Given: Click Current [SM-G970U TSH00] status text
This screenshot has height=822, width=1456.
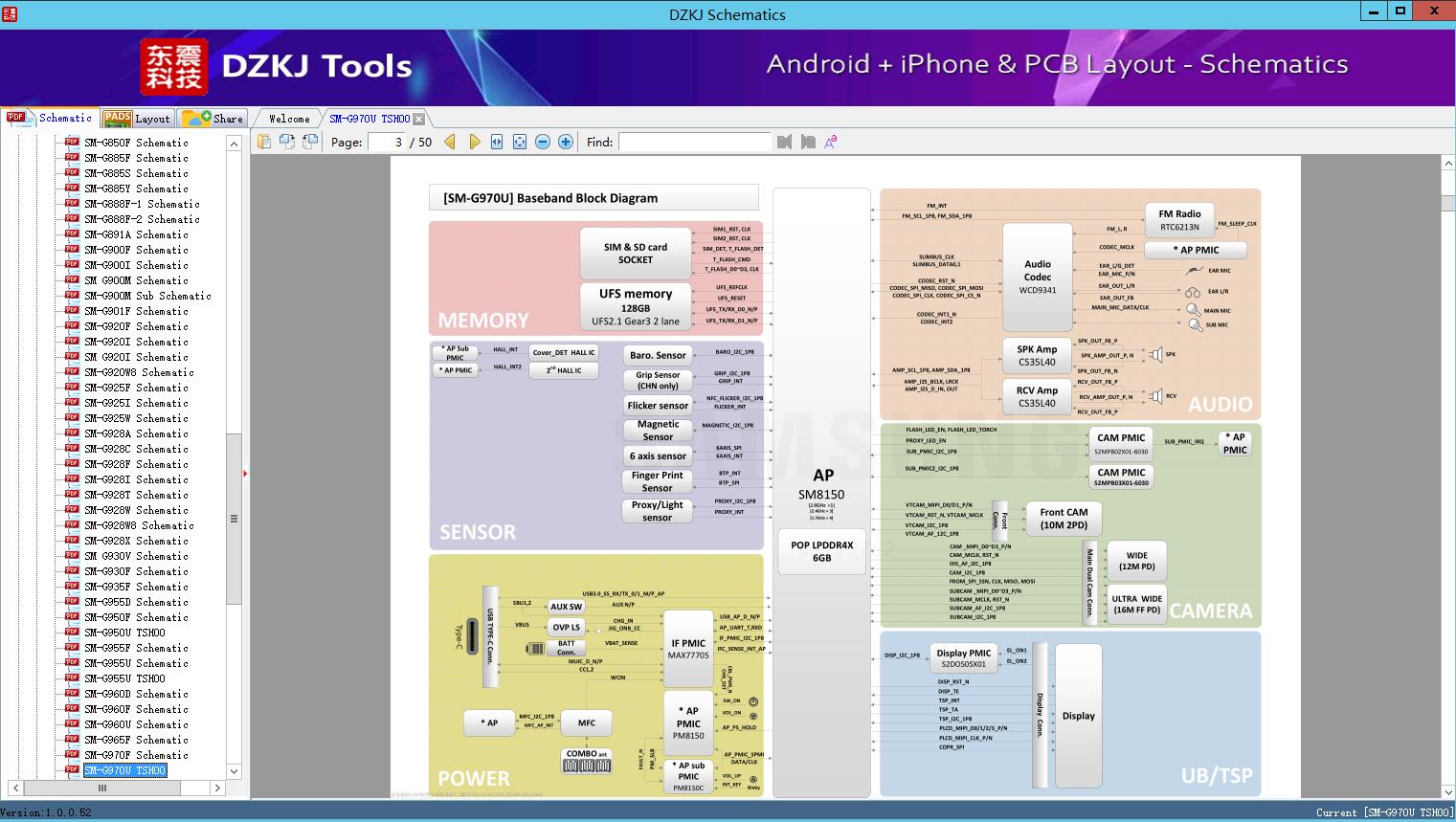Looking at the screenshot, I should [1384, 812].
